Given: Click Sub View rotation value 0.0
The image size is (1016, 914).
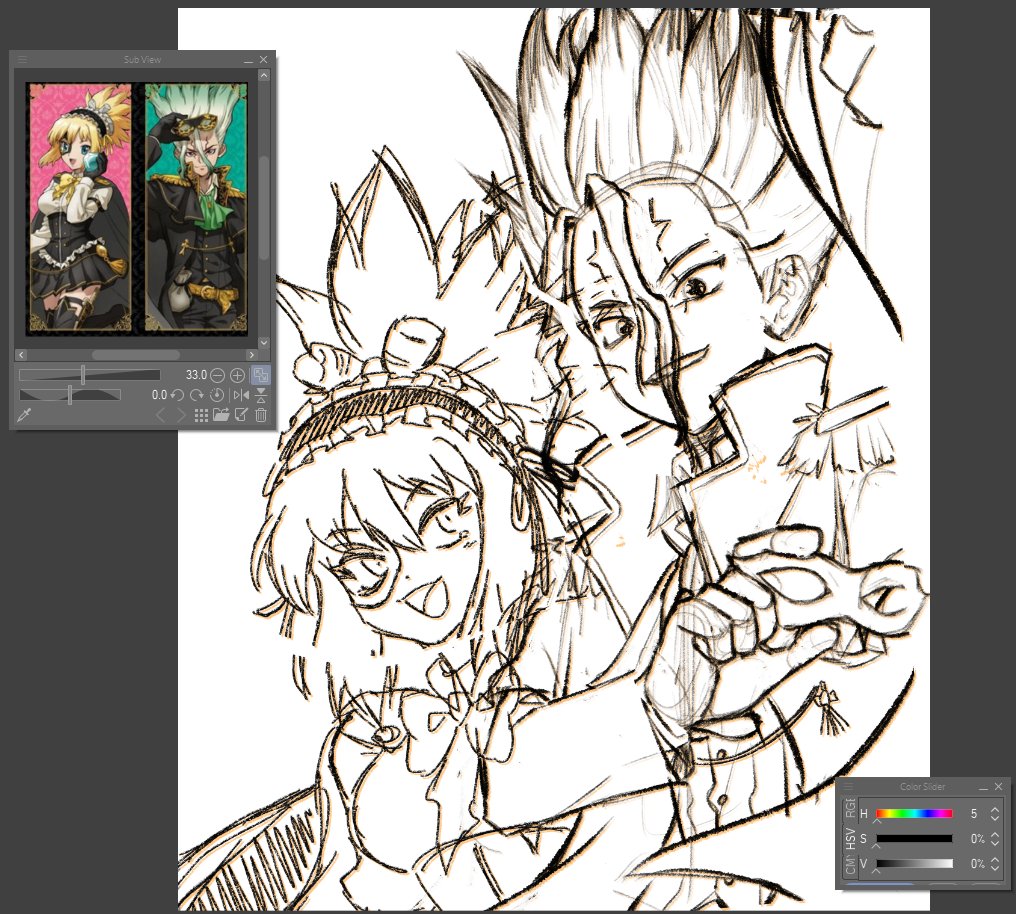Looking at the screenshot, I should point(159,395).
